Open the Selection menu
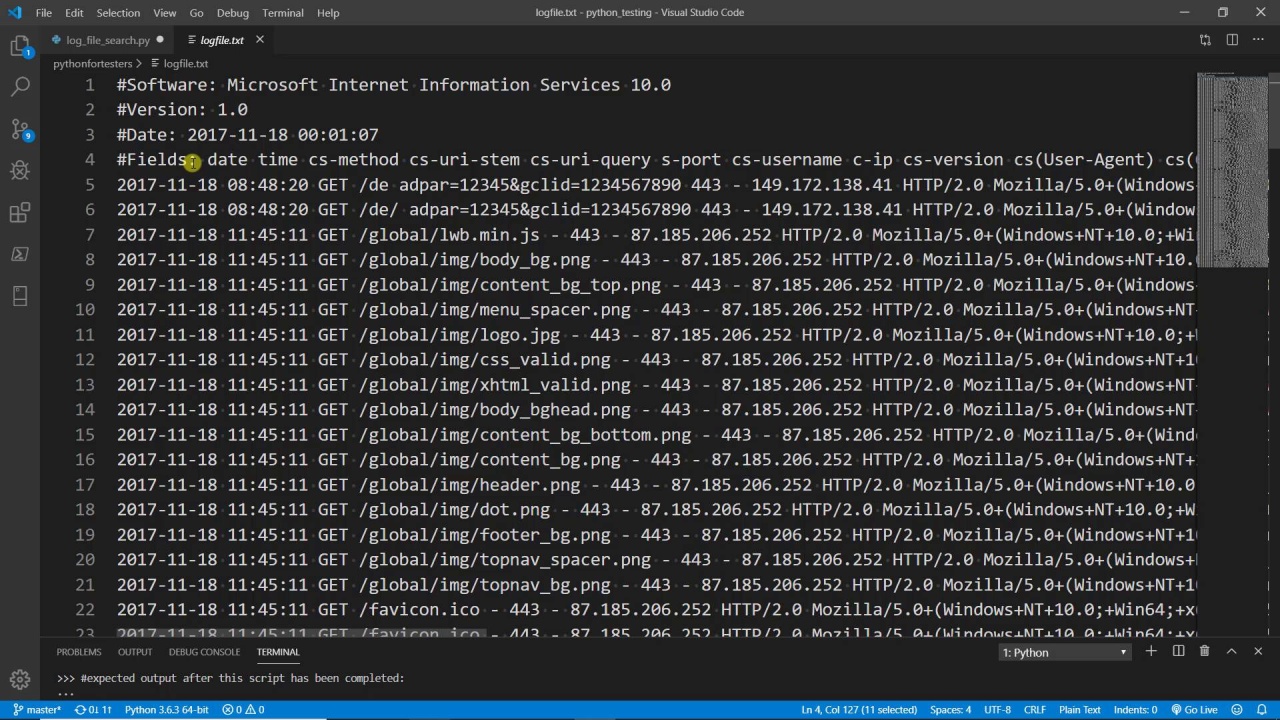 tap(118, 13)
